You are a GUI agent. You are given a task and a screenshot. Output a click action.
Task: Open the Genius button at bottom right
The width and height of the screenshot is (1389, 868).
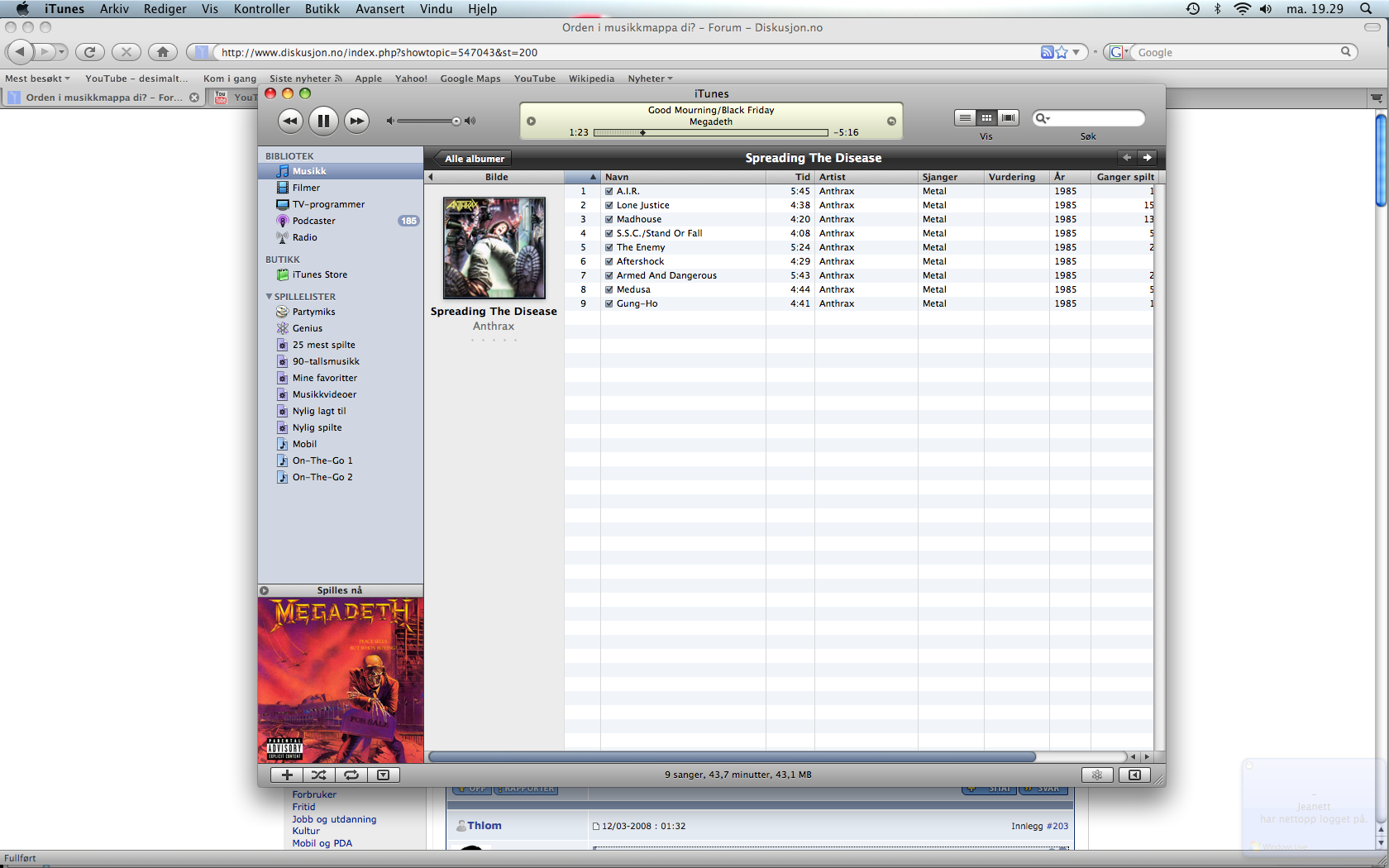(x=1097, y=775)
